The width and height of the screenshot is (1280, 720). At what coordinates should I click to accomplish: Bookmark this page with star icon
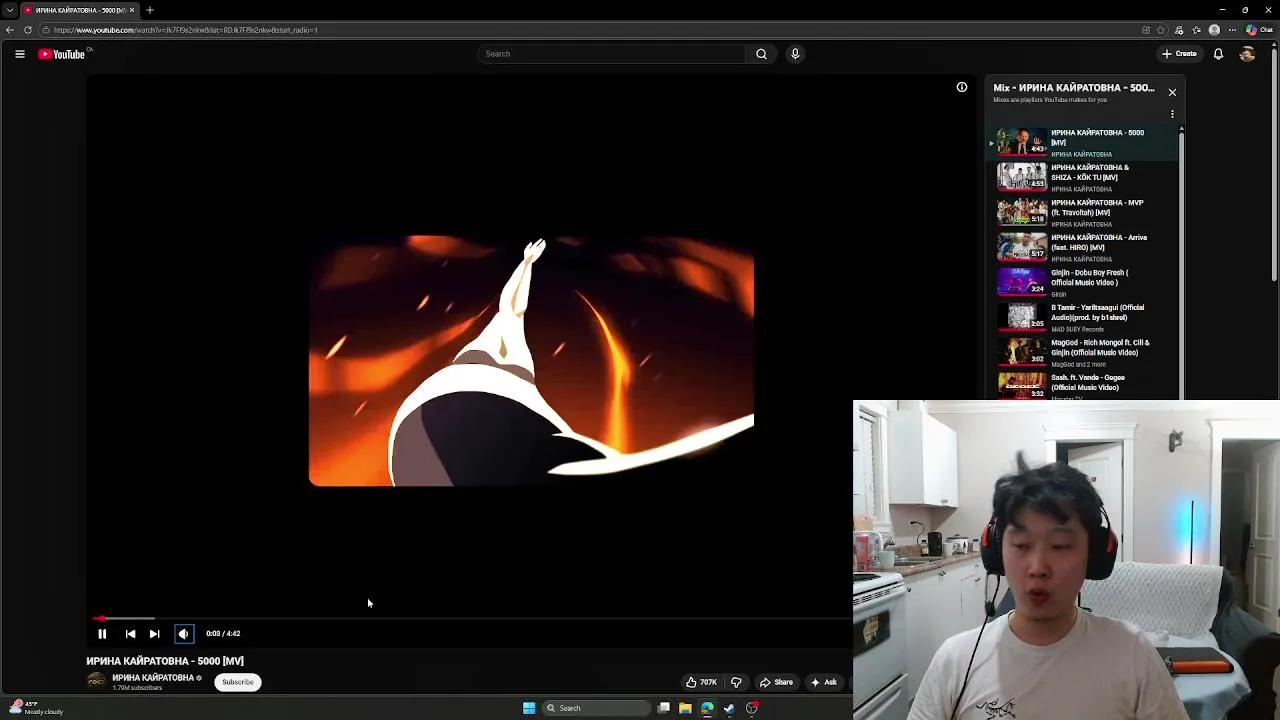(1160, 30)
